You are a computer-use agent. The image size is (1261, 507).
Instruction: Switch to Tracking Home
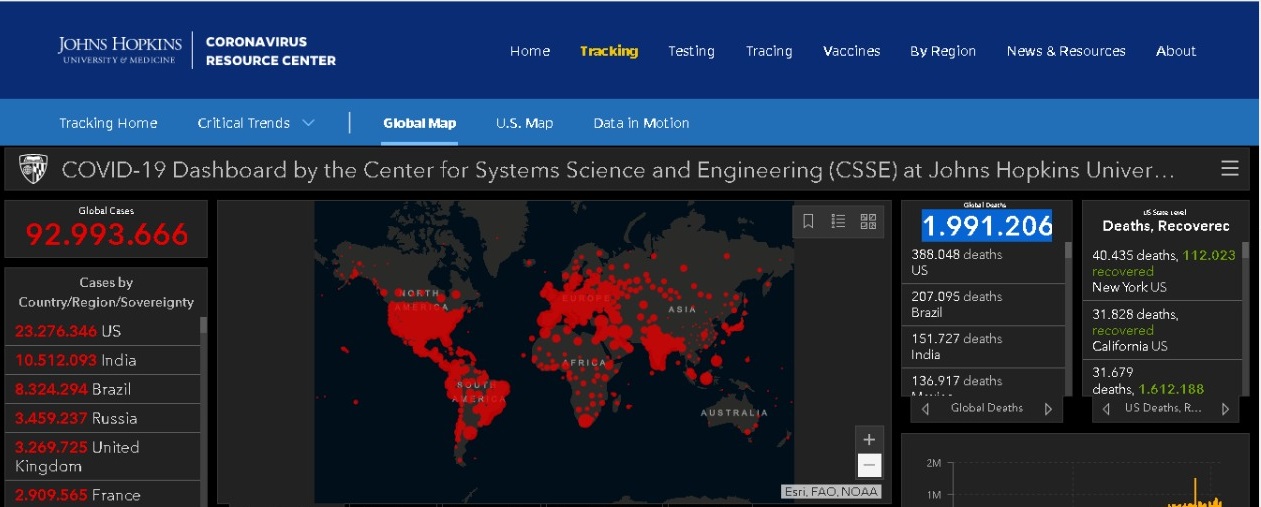coord(108,123)
